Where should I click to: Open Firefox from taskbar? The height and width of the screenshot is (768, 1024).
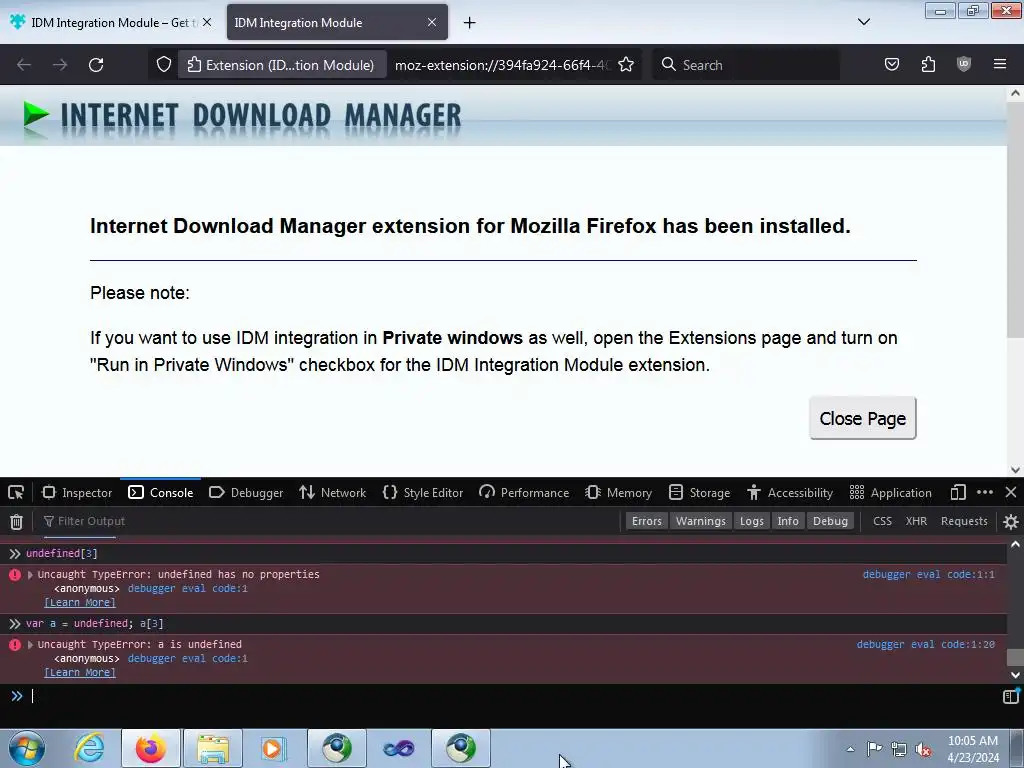(151, 748)
